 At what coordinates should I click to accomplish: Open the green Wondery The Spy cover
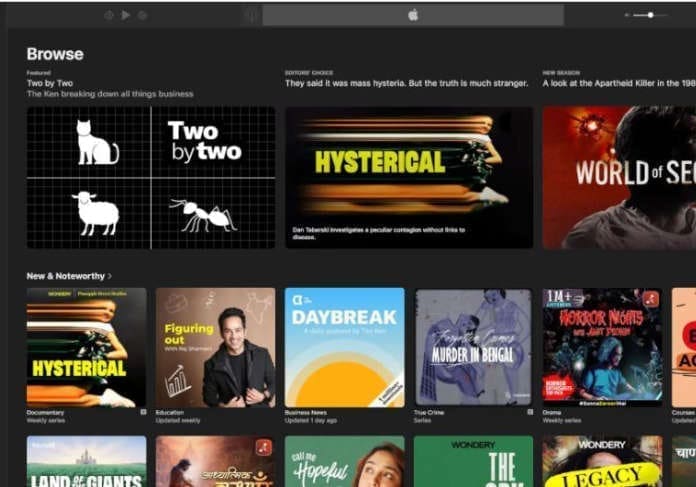473,461
